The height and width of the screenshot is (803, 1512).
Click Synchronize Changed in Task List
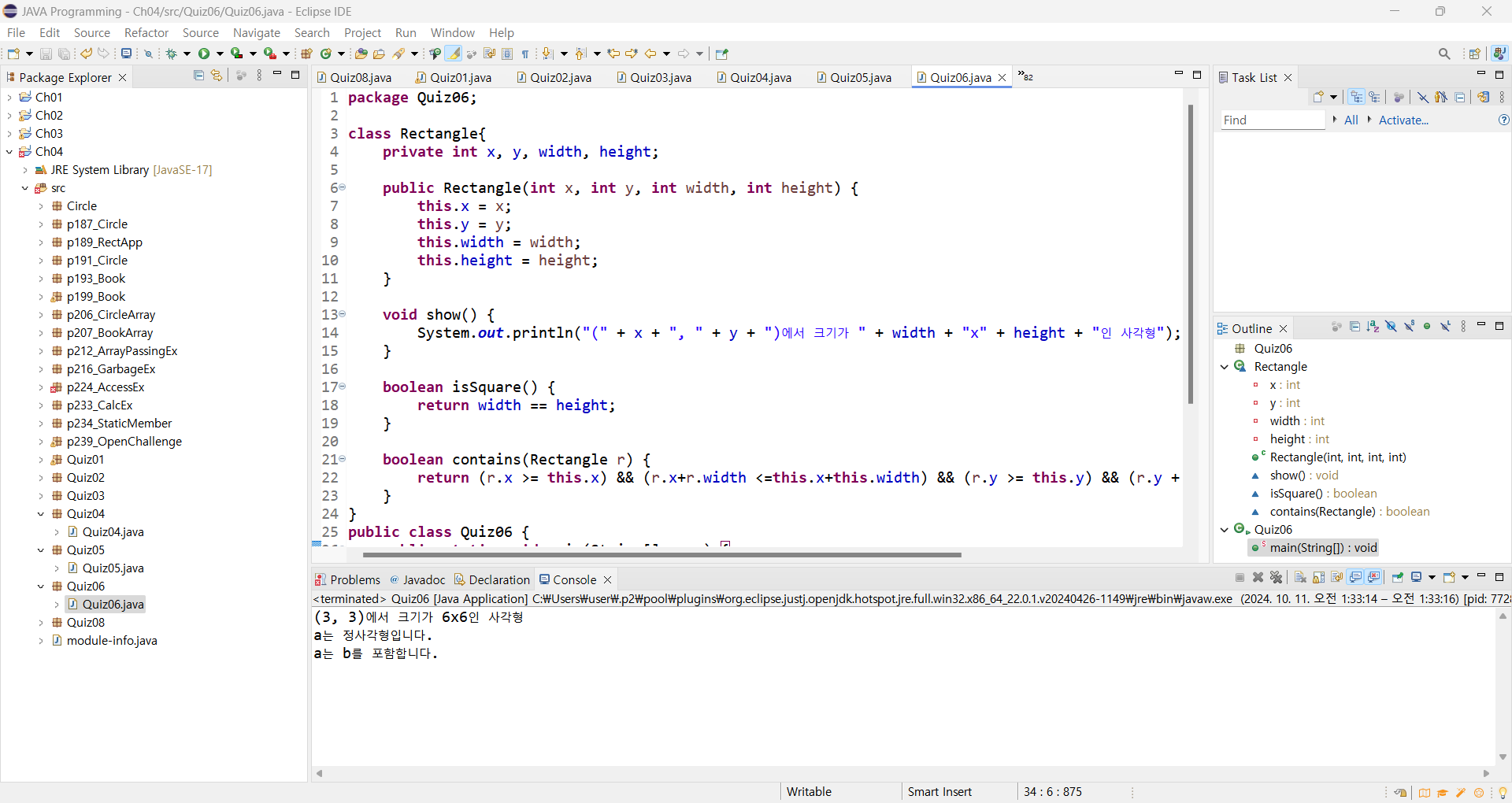pyautogui.click(x=1483, y=97)
